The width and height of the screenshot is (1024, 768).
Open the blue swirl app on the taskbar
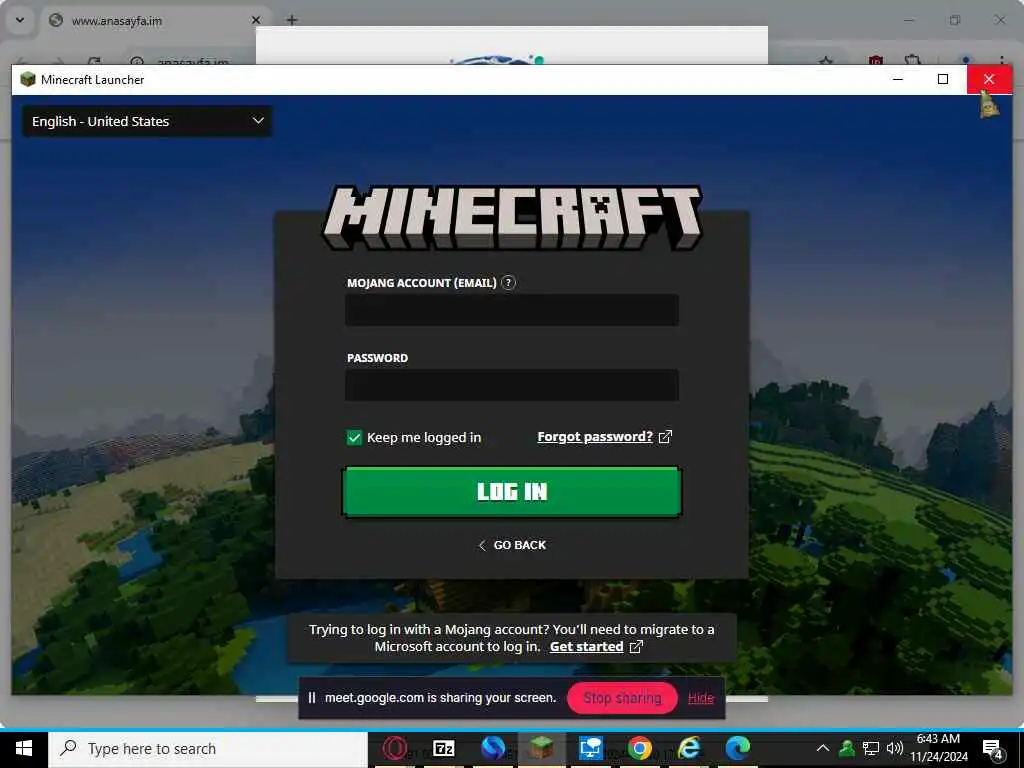pyautogui.click(x=493, y=748)
